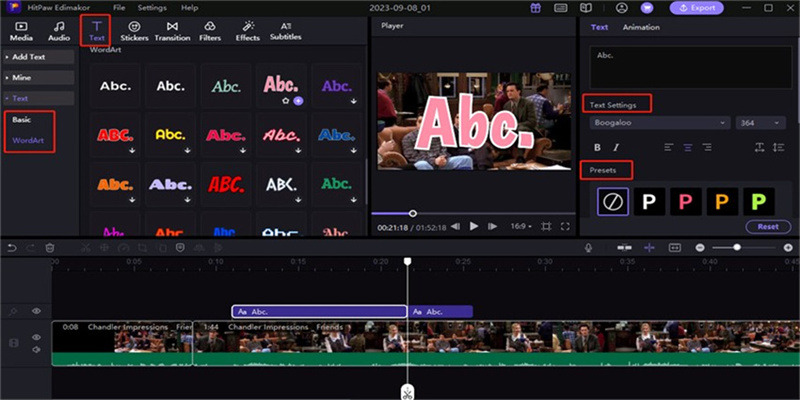Click the text content input box
This screenshot has width=800, height=400.
click(691, 68)
